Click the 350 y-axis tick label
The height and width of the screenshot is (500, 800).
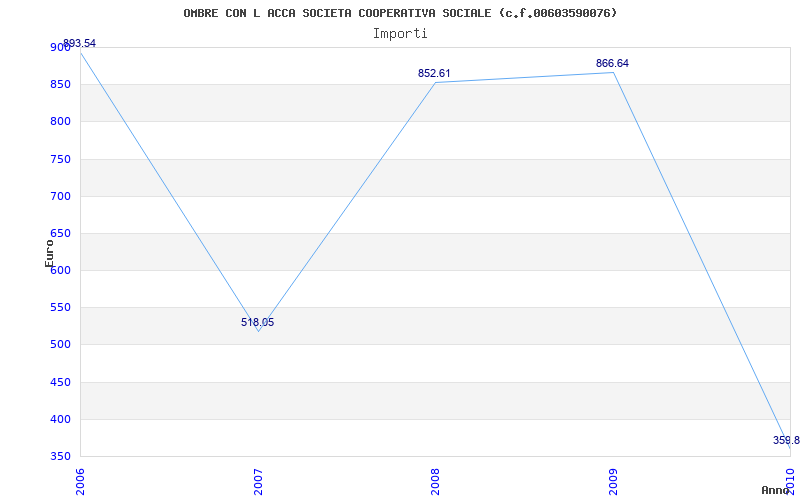(x=59, y=457)
